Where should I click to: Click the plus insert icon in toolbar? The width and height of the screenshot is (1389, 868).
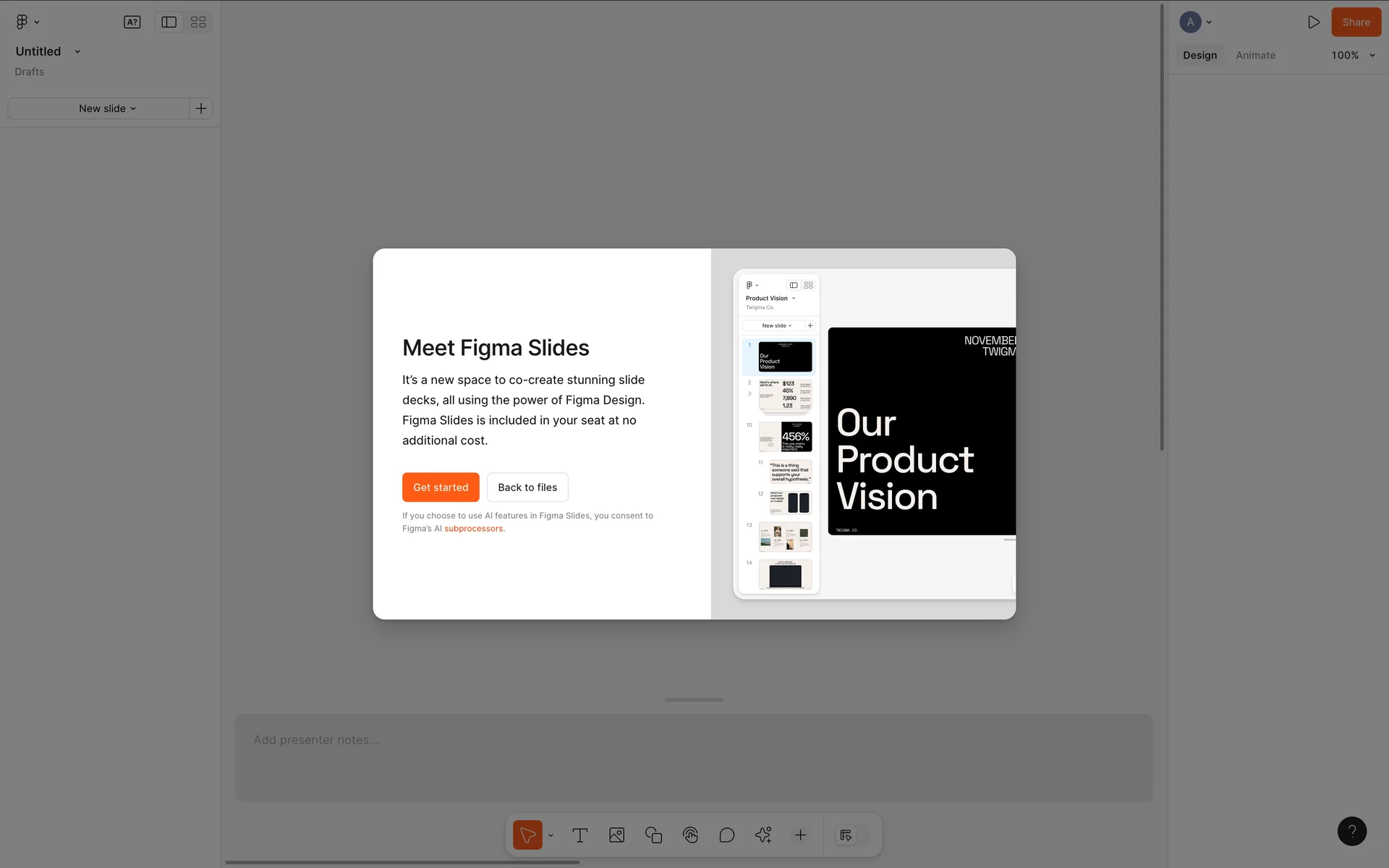point(800,835)
